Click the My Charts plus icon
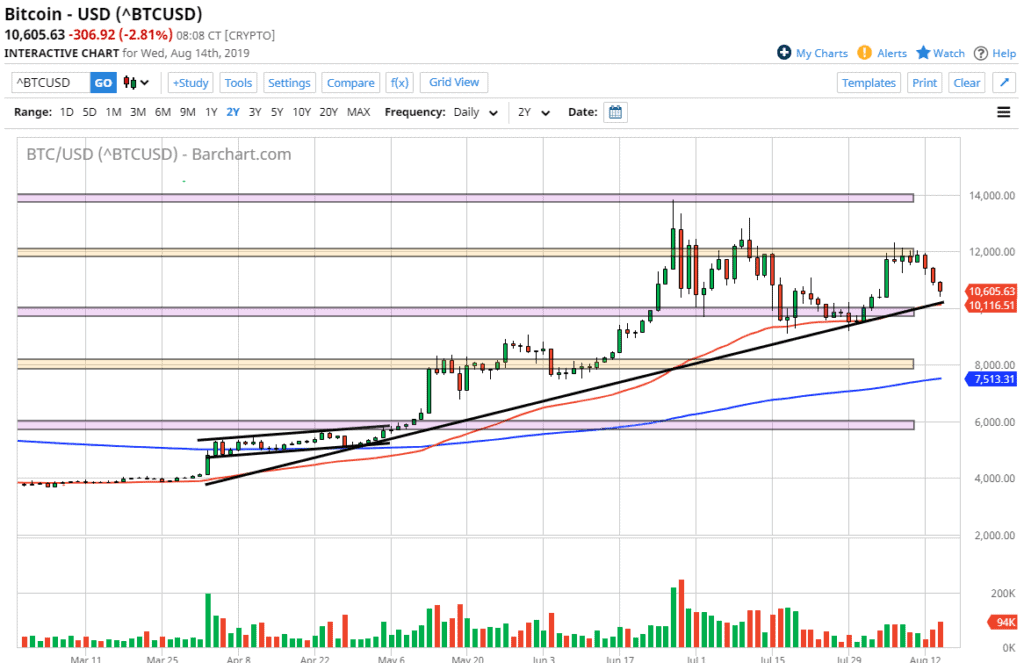1024x663 pixels. pyautogui.click(x=784, y=53)
